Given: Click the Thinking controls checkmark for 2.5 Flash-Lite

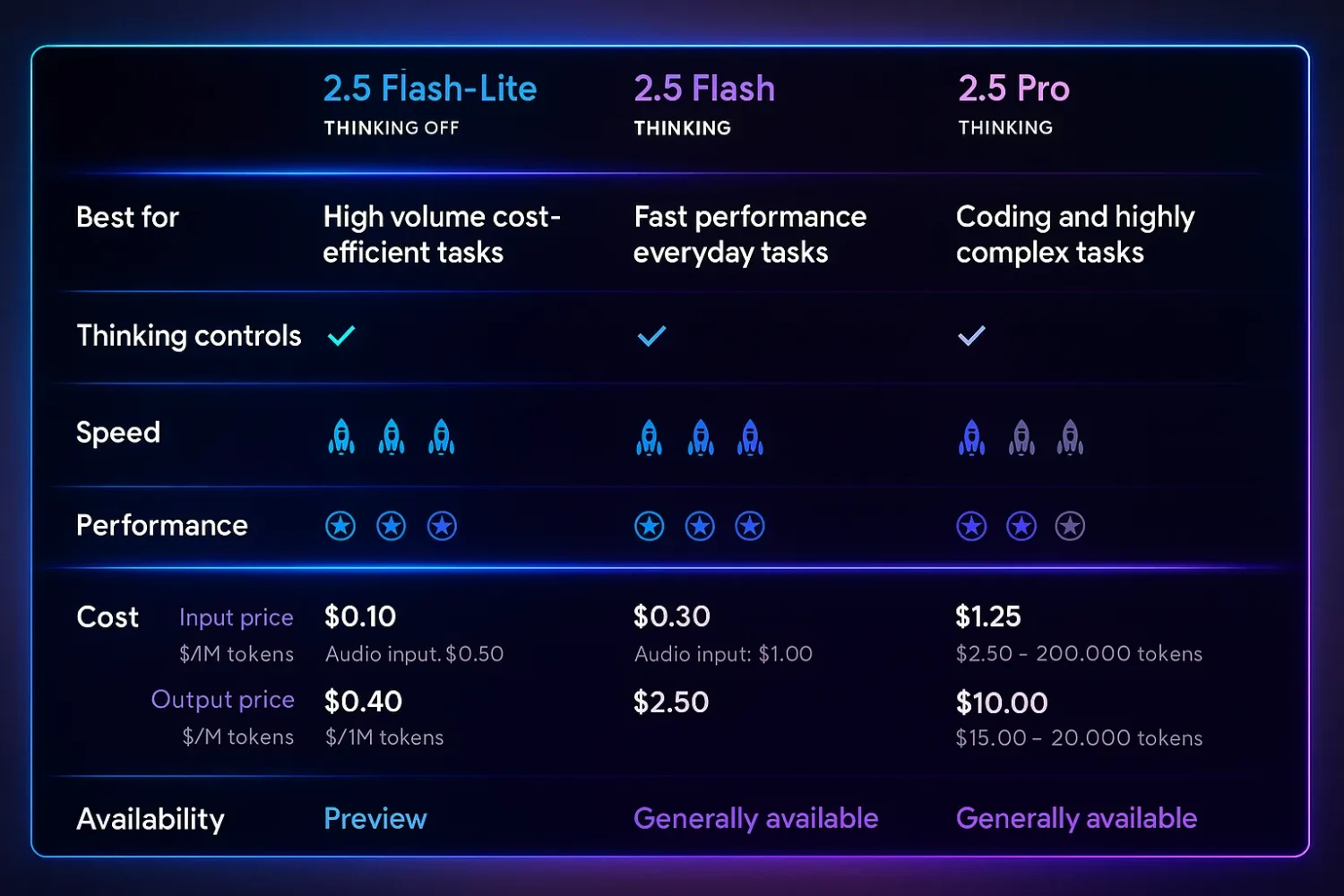Looking at the screenshot, I should (341, 336).
